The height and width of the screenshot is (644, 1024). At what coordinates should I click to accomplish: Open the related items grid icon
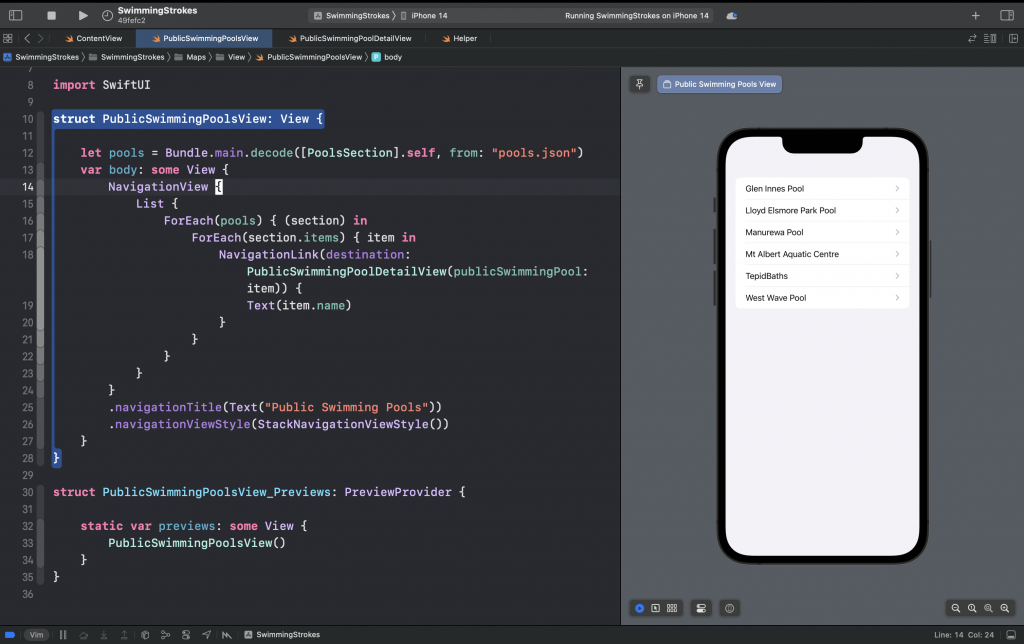8,39
